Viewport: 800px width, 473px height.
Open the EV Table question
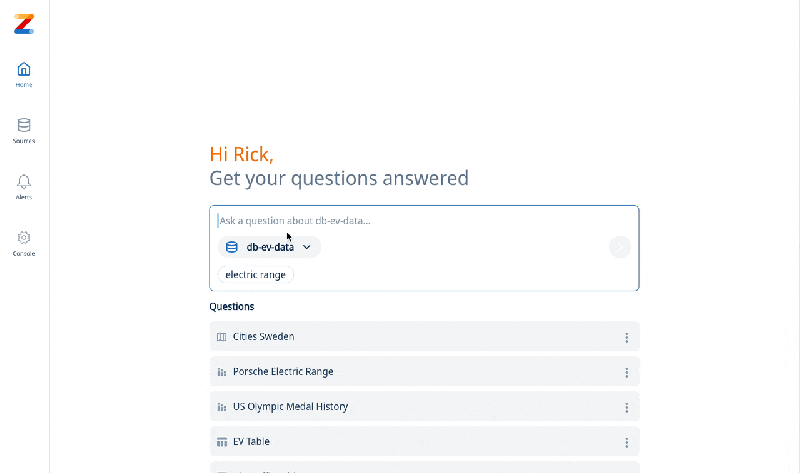[x=251, y=442]
